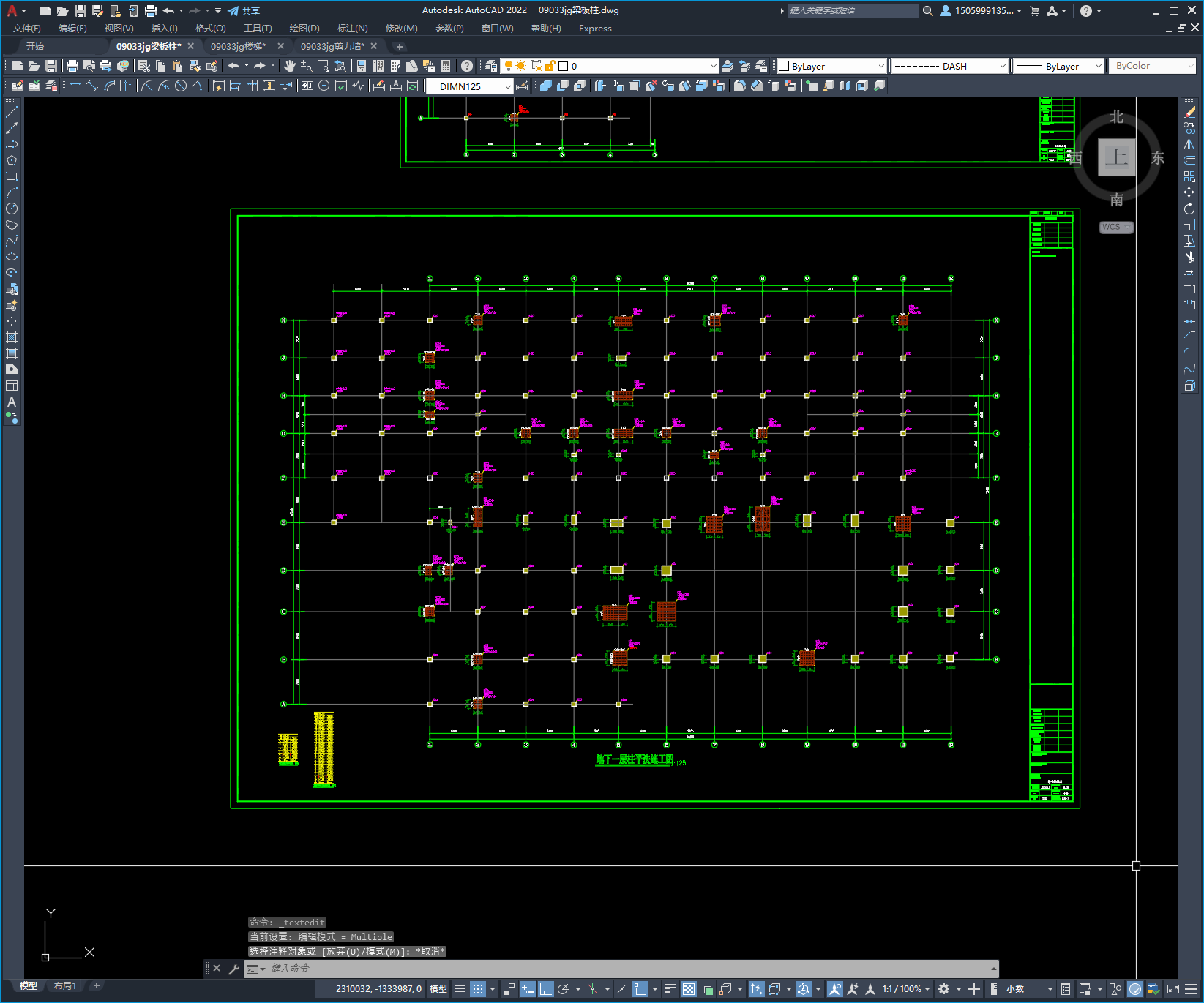
Task: Select the Hatch draw tool
Action: (12, 337)
